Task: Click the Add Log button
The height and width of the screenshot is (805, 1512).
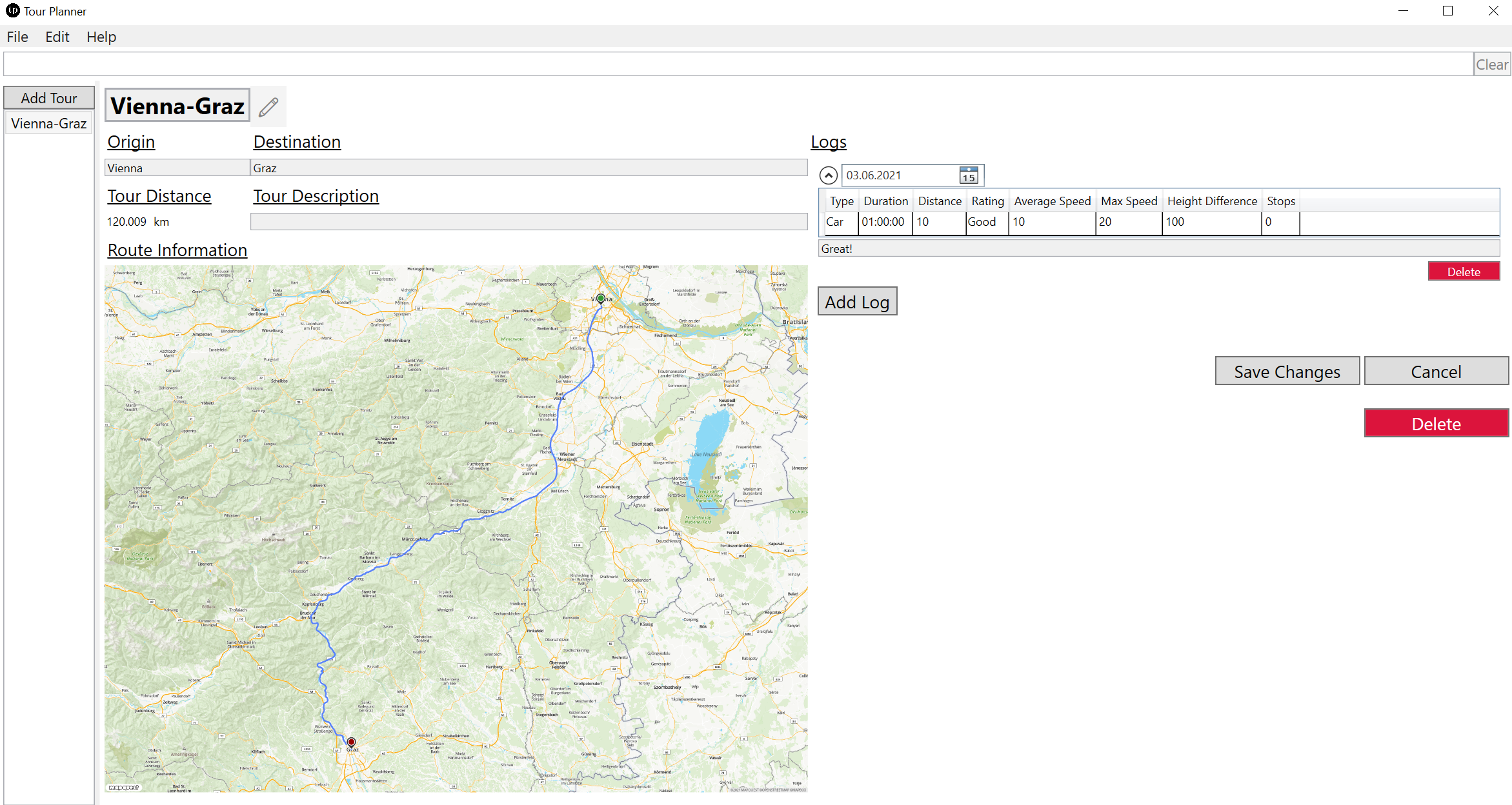Action: pyautogui.click(x=857, y=302)
